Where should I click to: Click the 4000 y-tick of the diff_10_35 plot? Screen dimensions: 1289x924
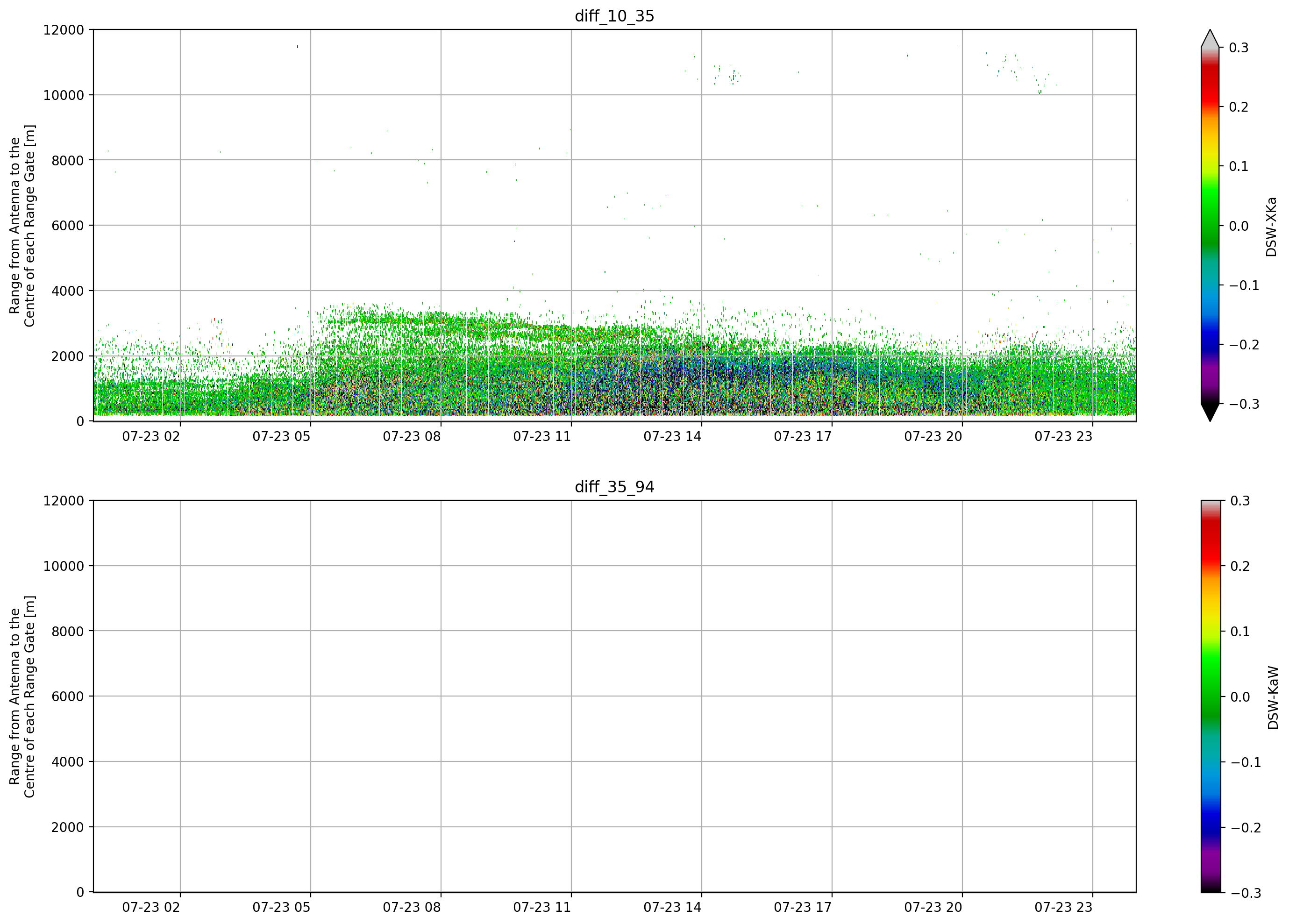[68, 291]
